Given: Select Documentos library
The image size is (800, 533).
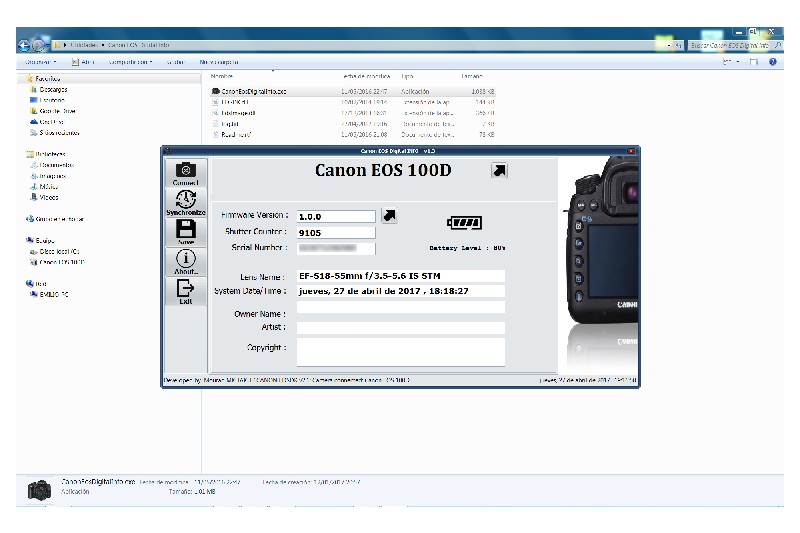Looking at the screenshot, I should 53,165.
